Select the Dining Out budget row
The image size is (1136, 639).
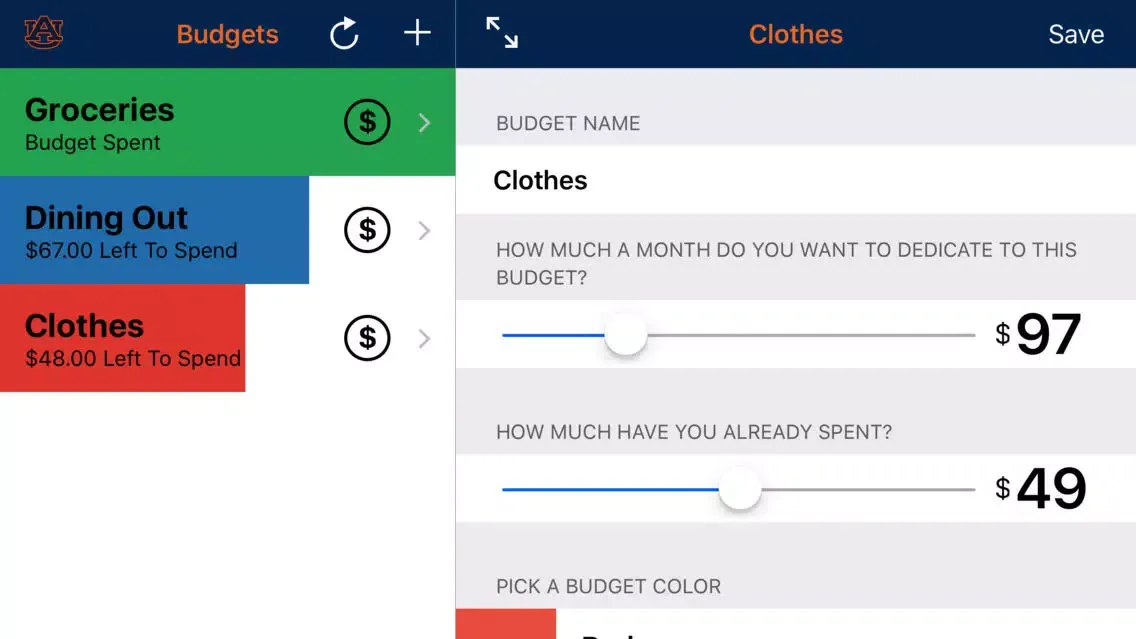(x=227, y=230)
